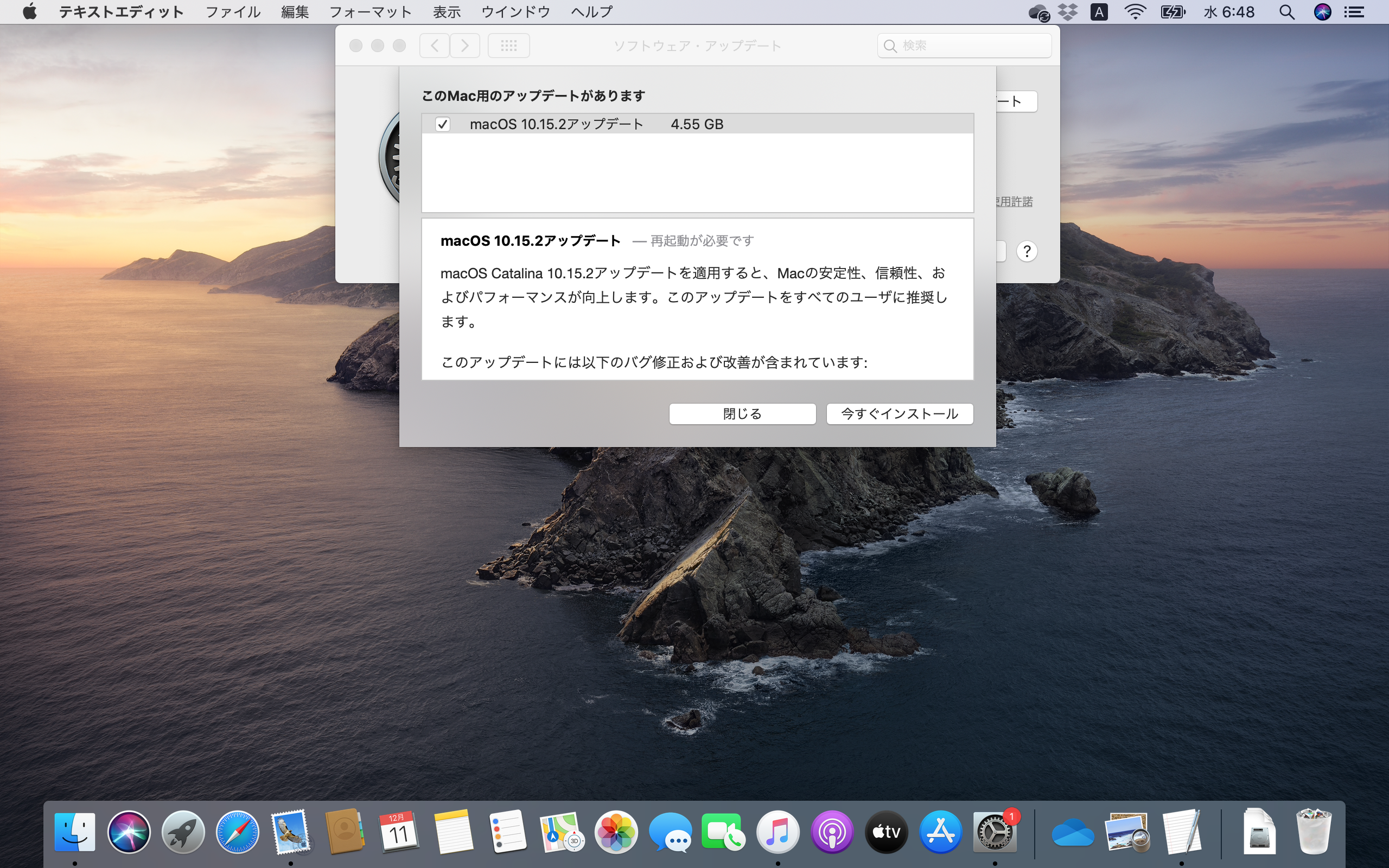The image size is (1389, 868).
Task: Uncheck the macOS 10.15.2アップデート checkbox
Action: [x=443, y=124]
